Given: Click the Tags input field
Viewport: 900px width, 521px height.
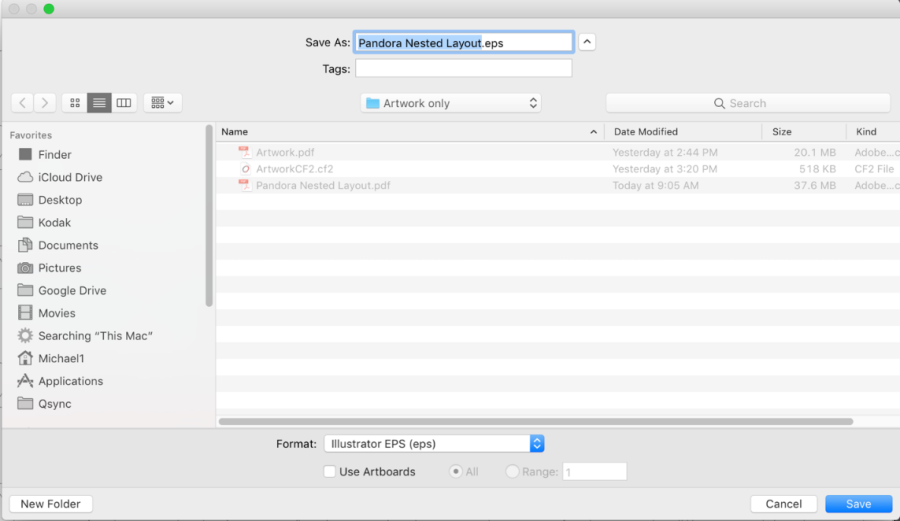Looking at the screenshot, I should [x=463, y=68].
